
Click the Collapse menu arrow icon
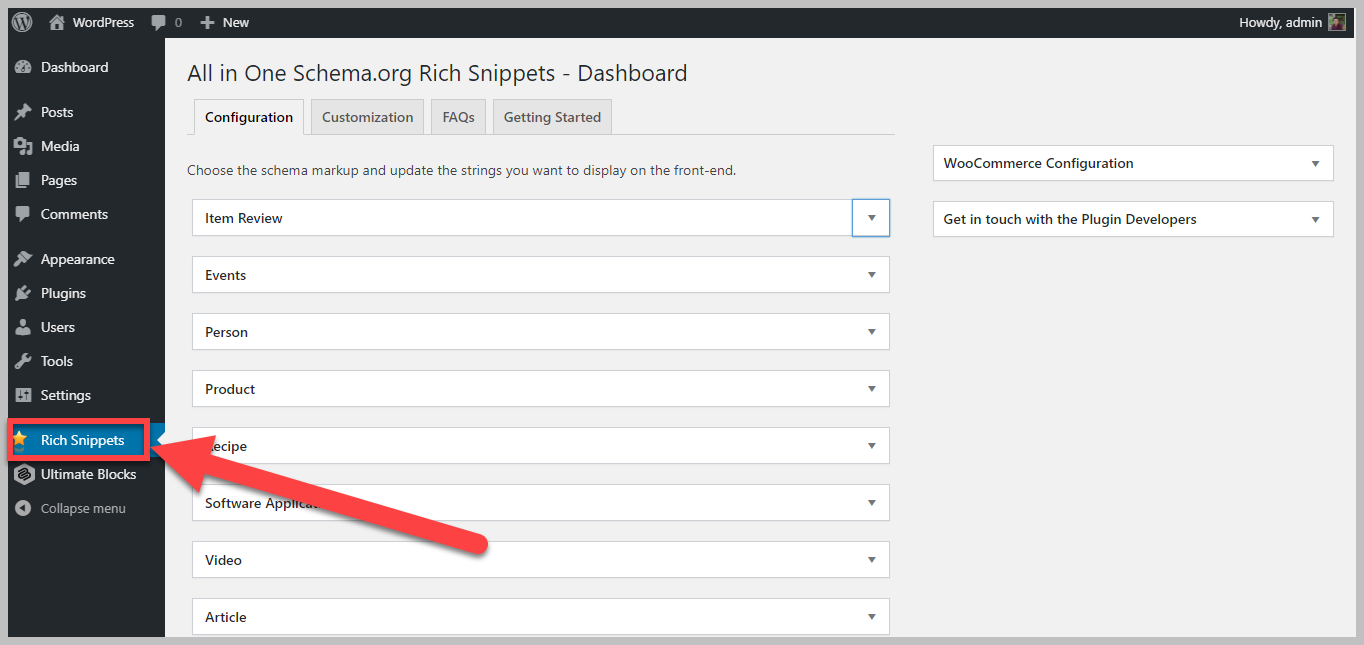point(23,508)
